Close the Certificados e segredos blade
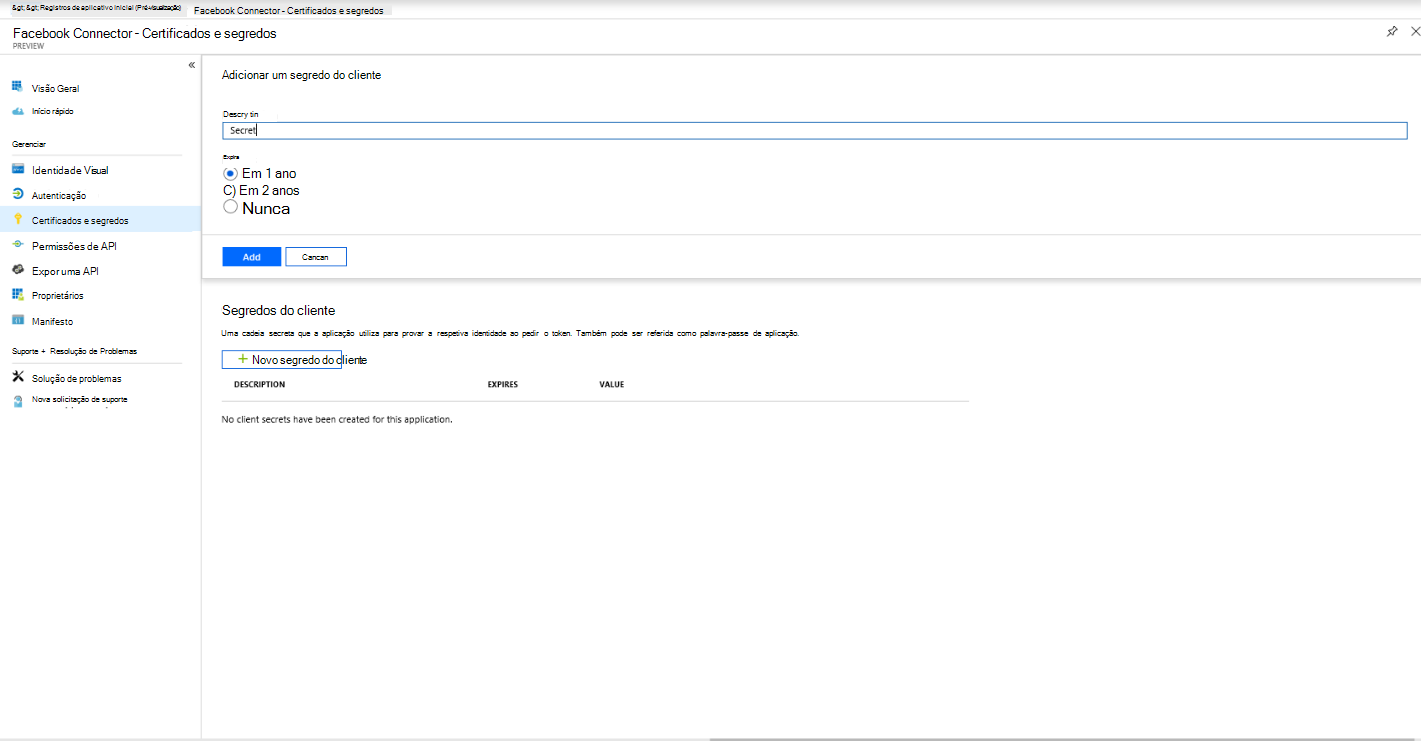 1415,32
